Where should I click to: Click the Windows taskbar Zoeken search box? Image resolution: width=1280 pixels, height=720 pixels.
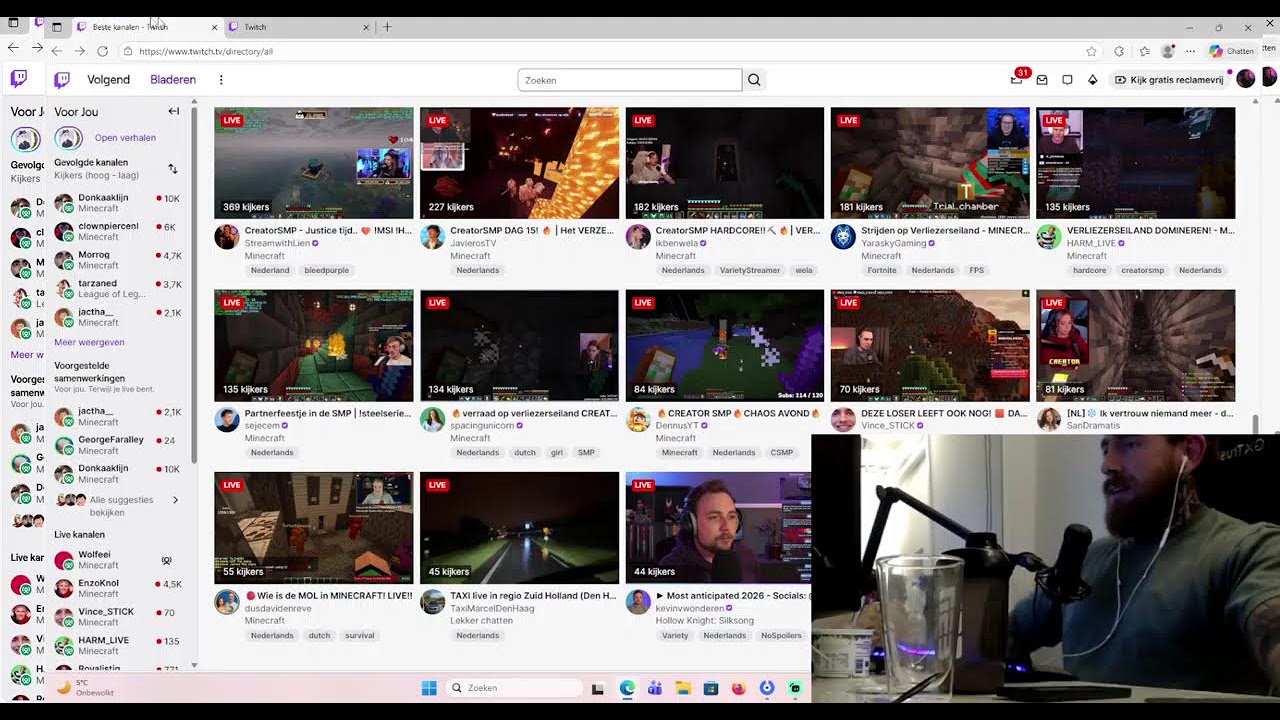pos(514,688)
